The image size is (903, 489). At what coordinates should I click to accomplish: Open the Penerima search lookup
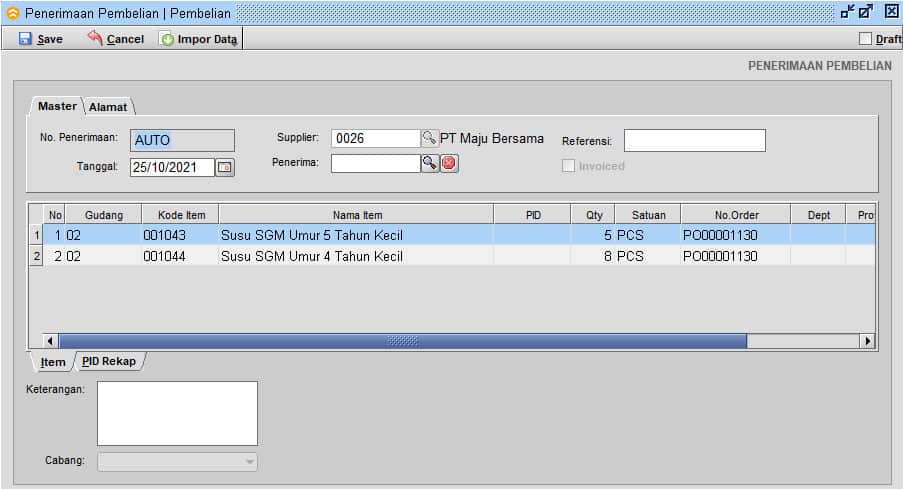click(x=430, y=163)
